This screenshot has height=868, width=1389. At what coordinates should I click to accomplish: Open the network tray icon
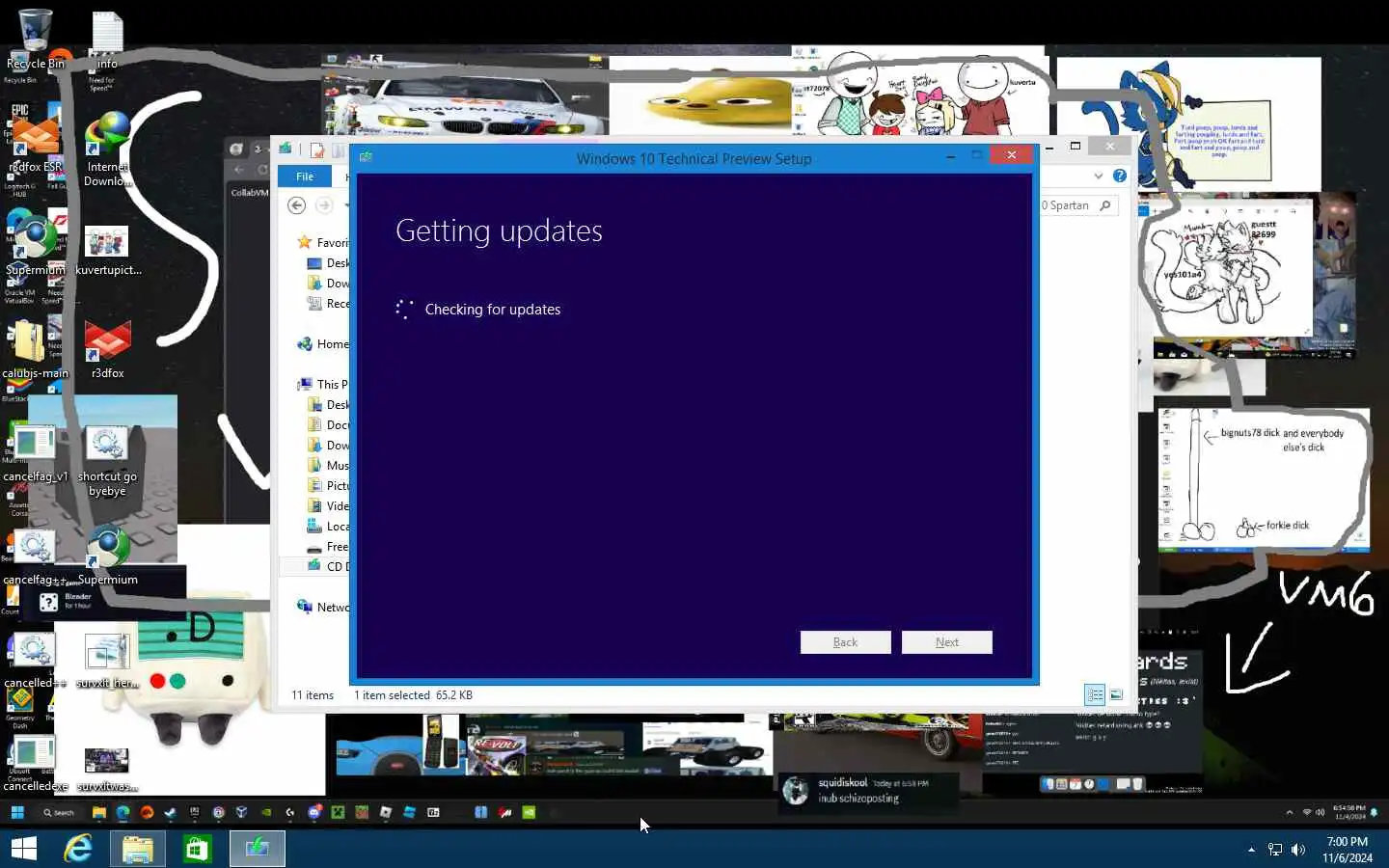(x=1275, y=850)
